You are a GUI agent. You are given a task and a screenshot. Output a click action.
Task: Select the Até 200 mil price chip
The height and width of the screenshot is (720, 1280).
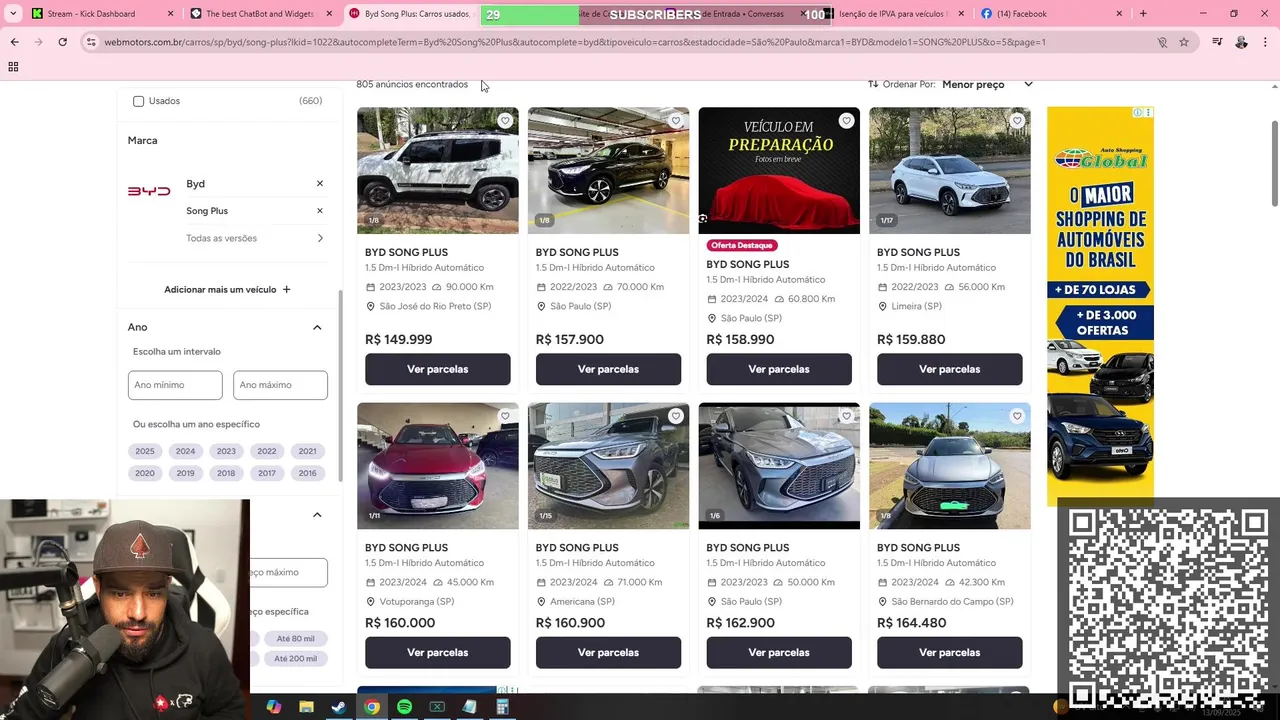click(x=295, y=658)
